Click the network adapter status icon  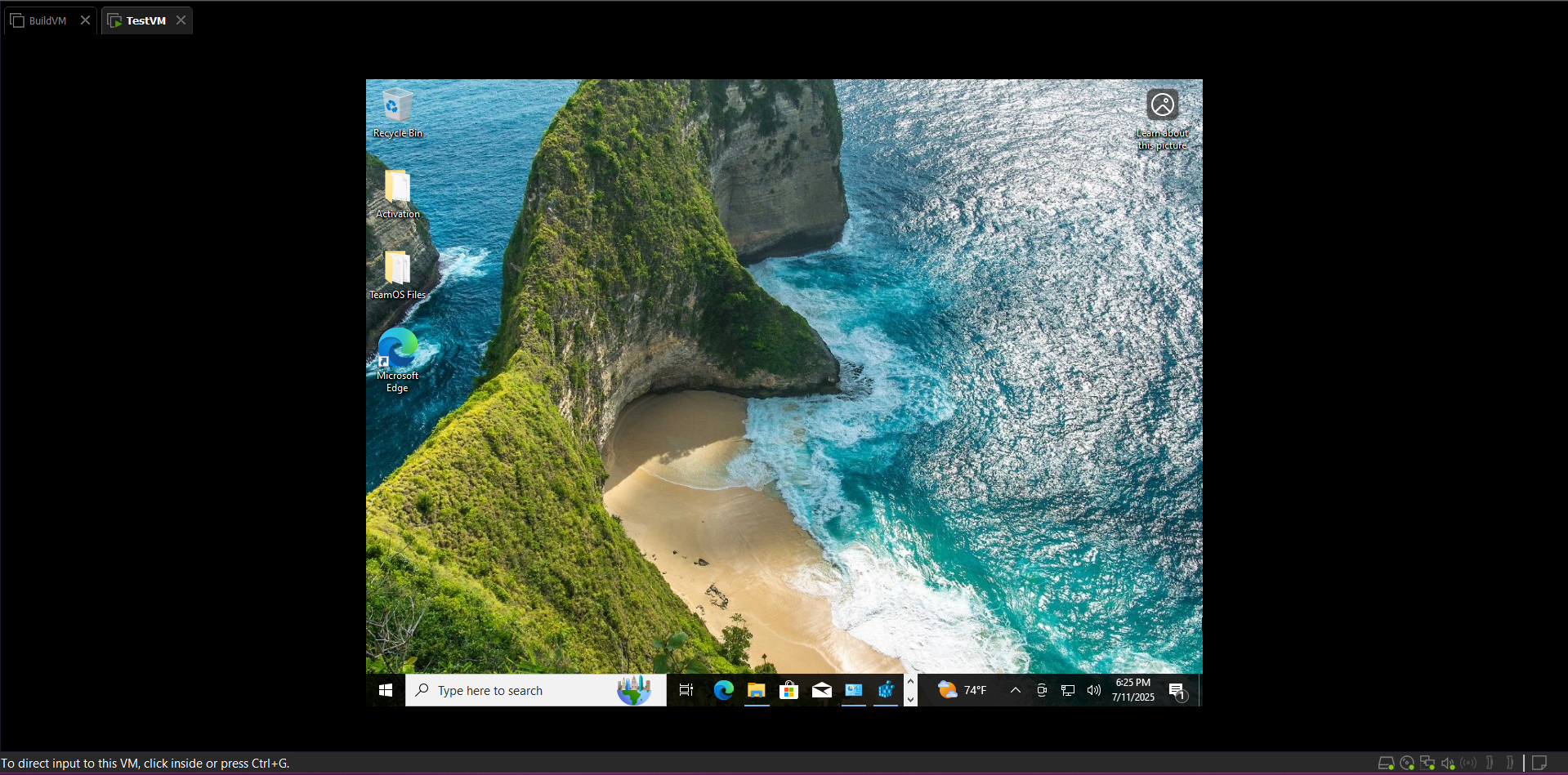pos(1427,764)
